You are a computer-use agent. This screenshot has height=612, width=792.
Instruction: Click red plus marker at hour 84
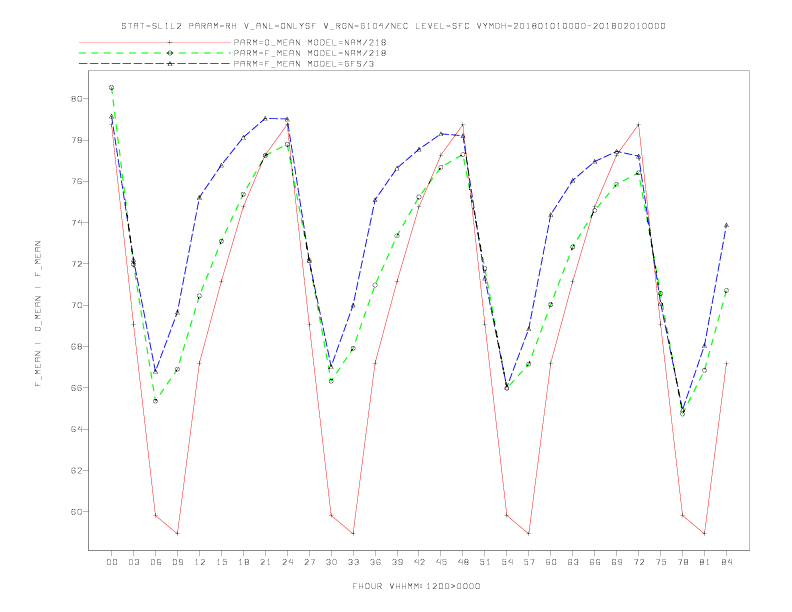click(726, 364)
